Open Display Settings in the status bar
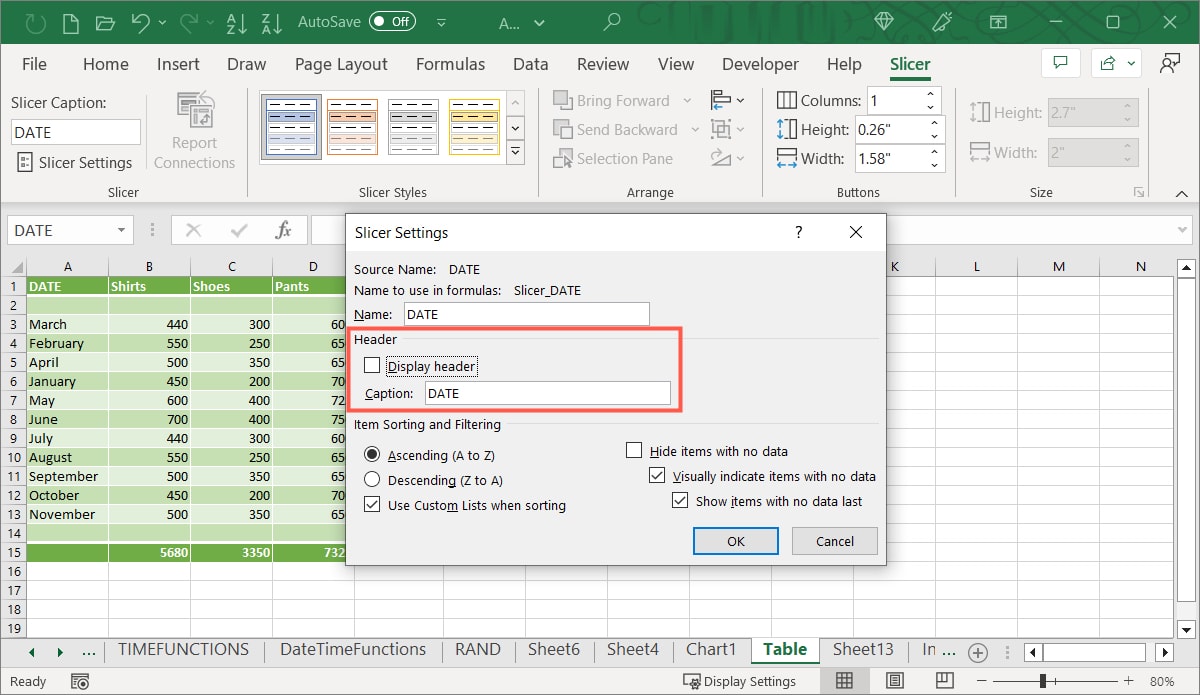1200x695 pixels. (741, 681)
